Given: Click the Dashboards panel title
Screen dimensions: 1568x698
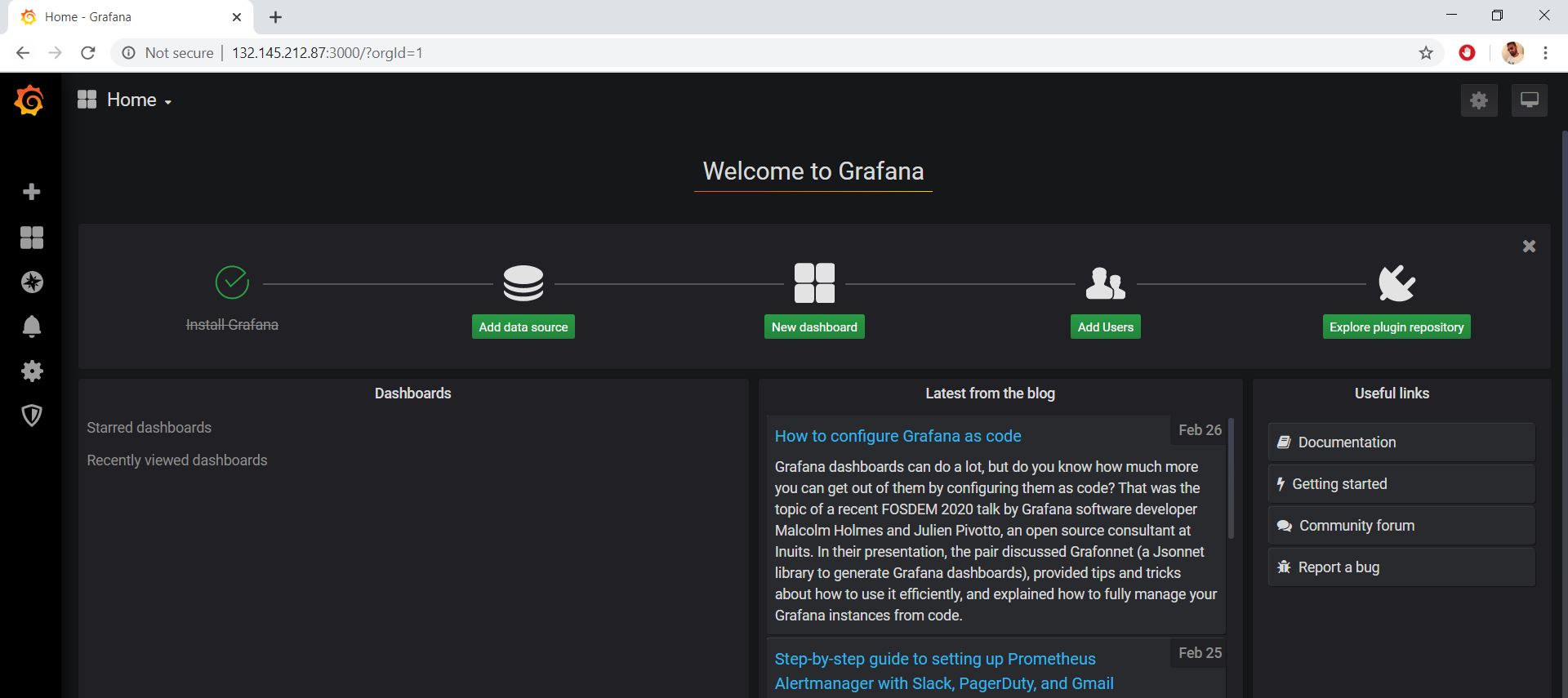Looking at the screenshot, I should point(412,393).
